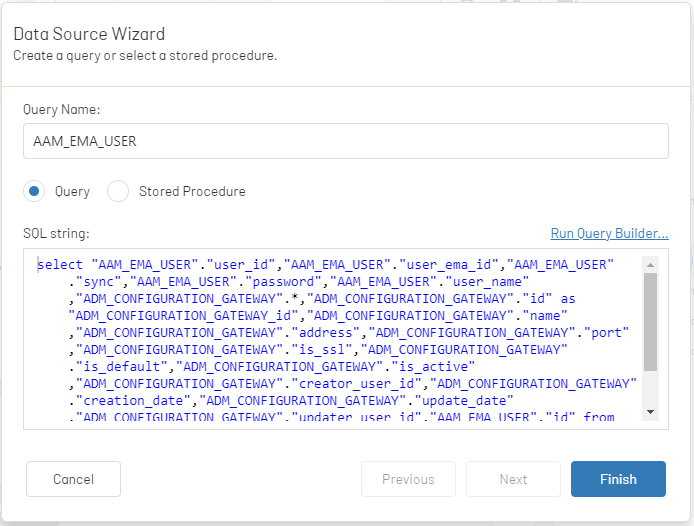This screenshot has width=694, height=526.
Task: Click the "creation_date" text in SQL string
Action: [x=133, y=401]
